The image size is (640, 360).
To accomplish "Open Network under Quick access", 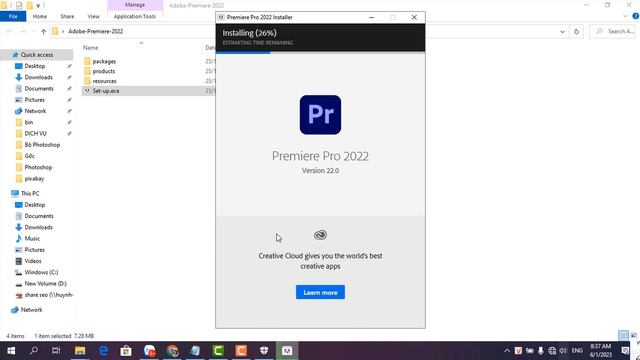I will click(x=35, y=111).
